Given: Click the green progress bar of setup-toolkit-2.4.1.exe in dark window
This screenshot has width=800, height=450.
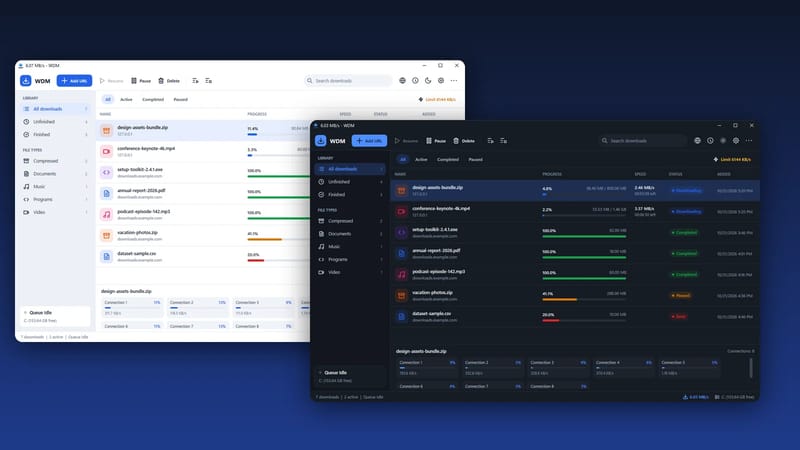Looking at the screenshot, I should (584, 237).
